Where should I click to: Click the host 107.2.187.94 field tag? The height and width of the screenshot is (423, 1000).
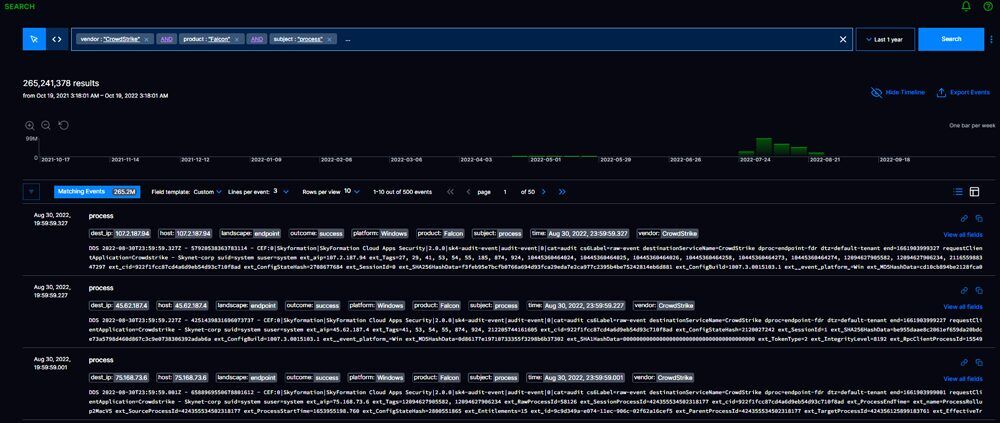point(185,234)
